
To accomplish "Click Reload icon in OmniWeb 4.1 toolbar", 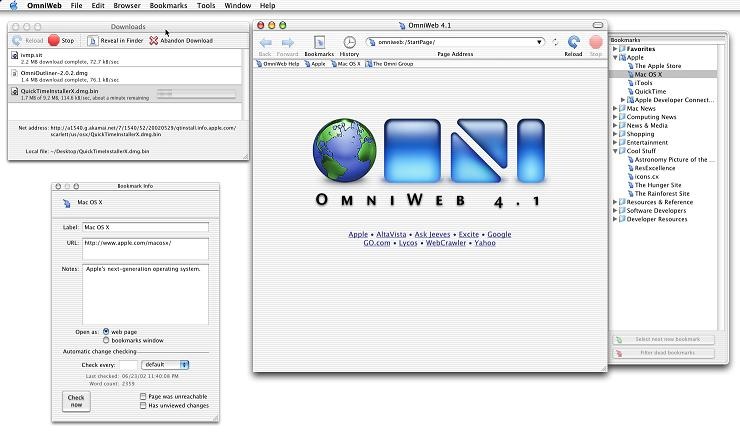I will [x=573, y=42].
